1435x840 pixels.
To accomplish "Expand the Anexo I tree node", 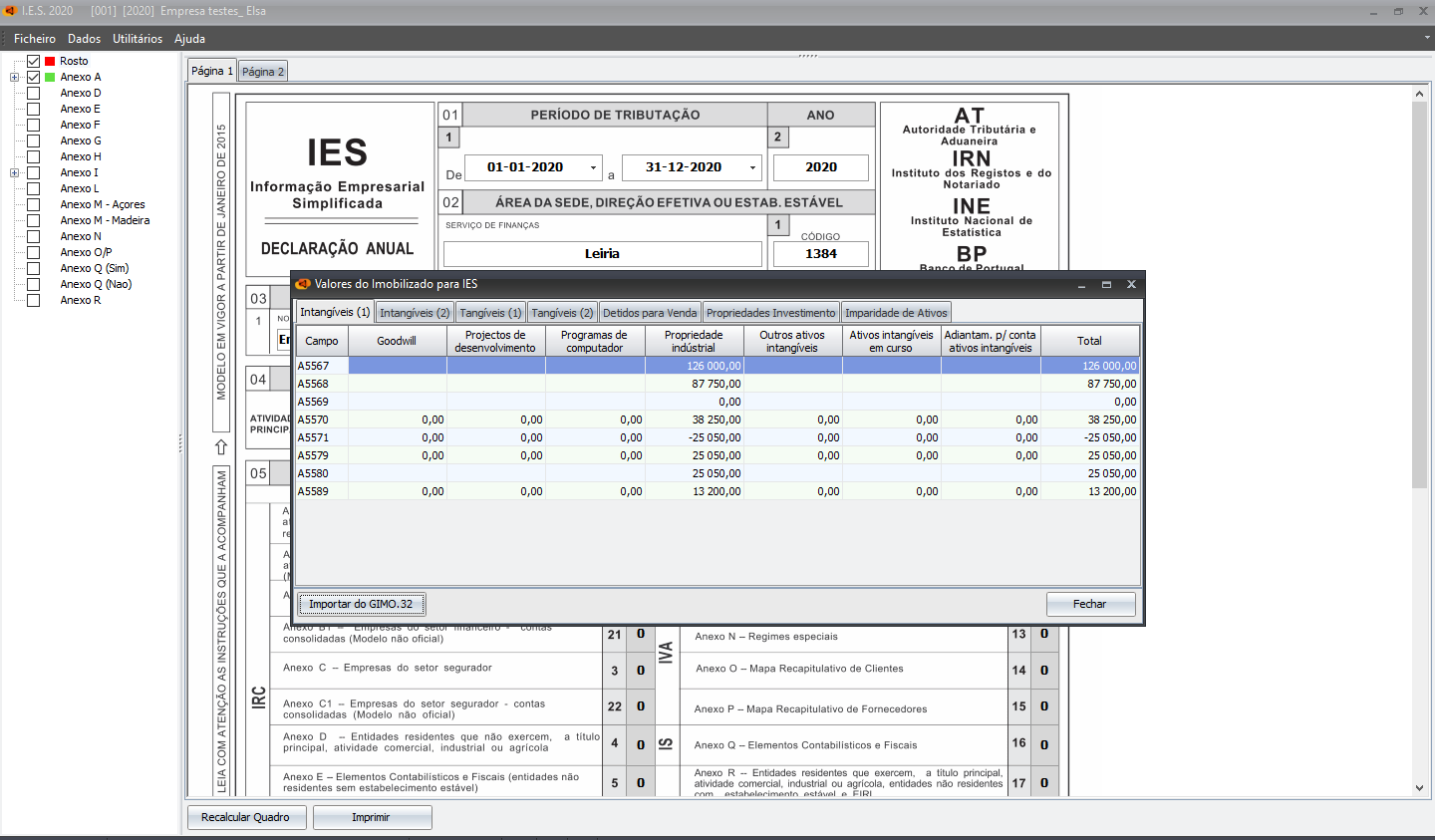I will click(15, 172).
